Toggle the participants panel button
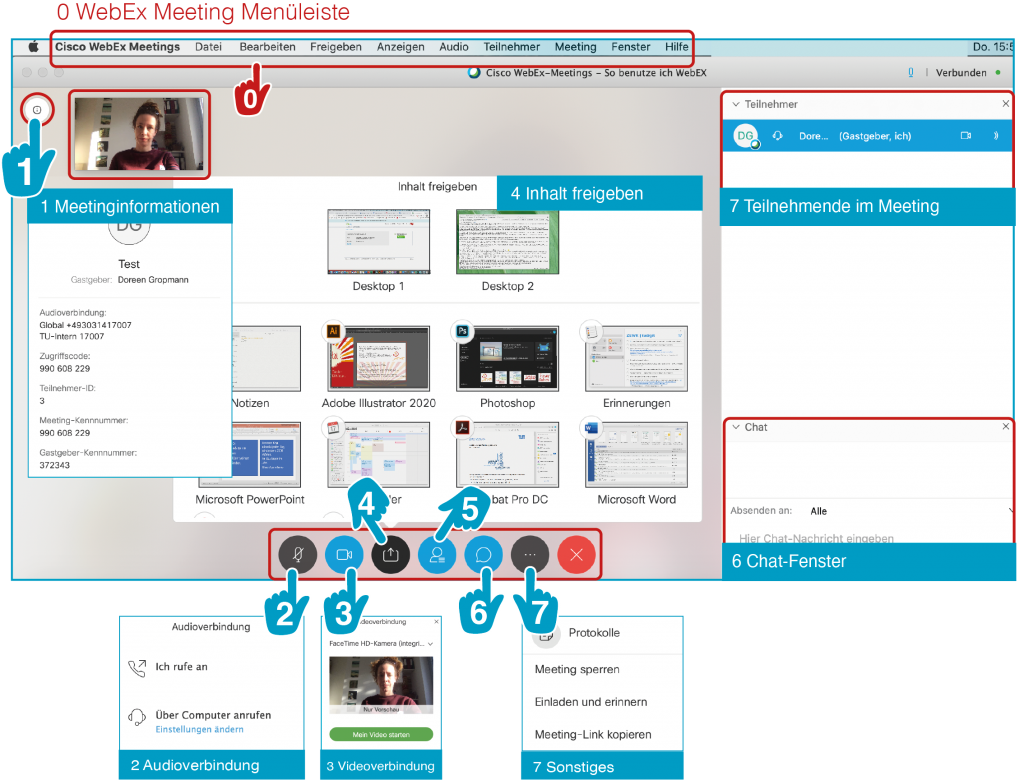The image size is (1024, 780). pos(437,555)
